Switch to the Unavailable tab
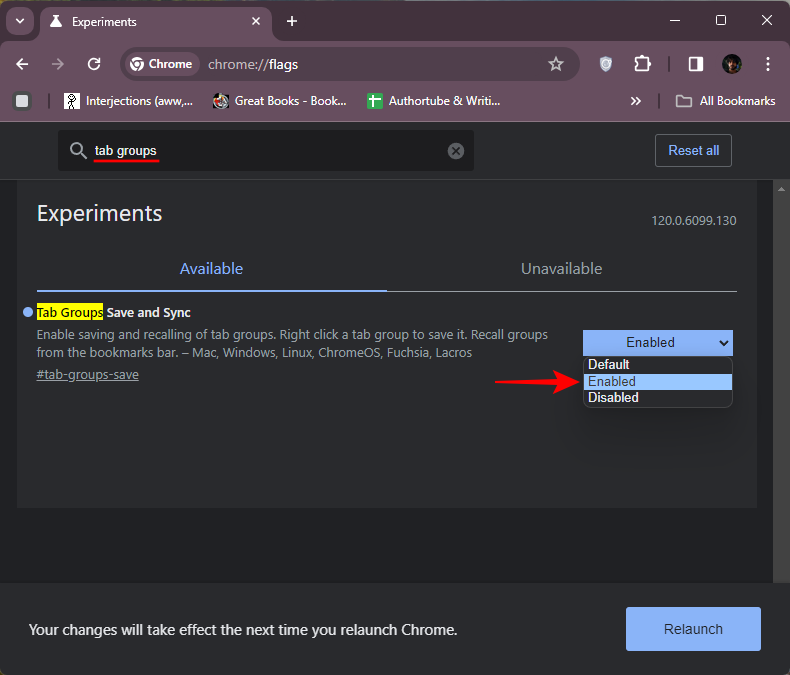 pyautogui.click(x=562, y=268)
